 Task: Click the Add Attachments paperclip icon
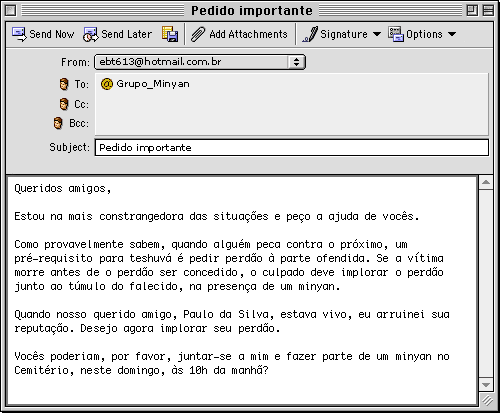tap(198, 34)
